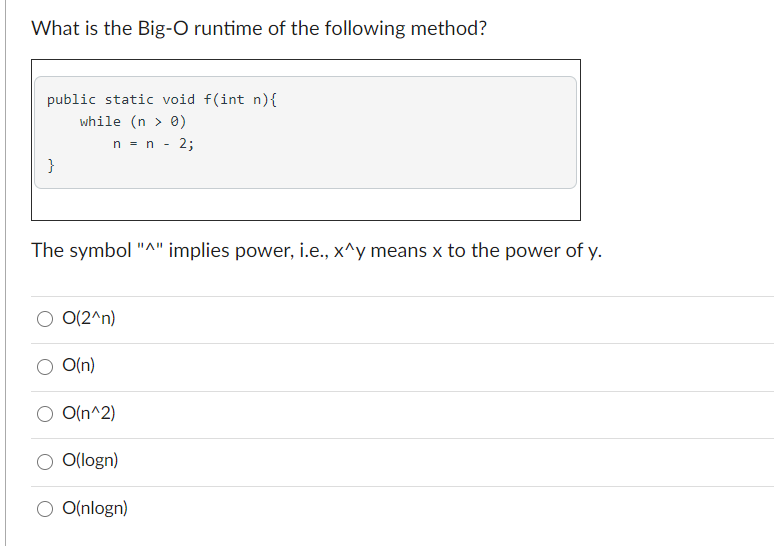Click the O(n) answer label text
The image size is (774, 546).
tap(78, 365)
